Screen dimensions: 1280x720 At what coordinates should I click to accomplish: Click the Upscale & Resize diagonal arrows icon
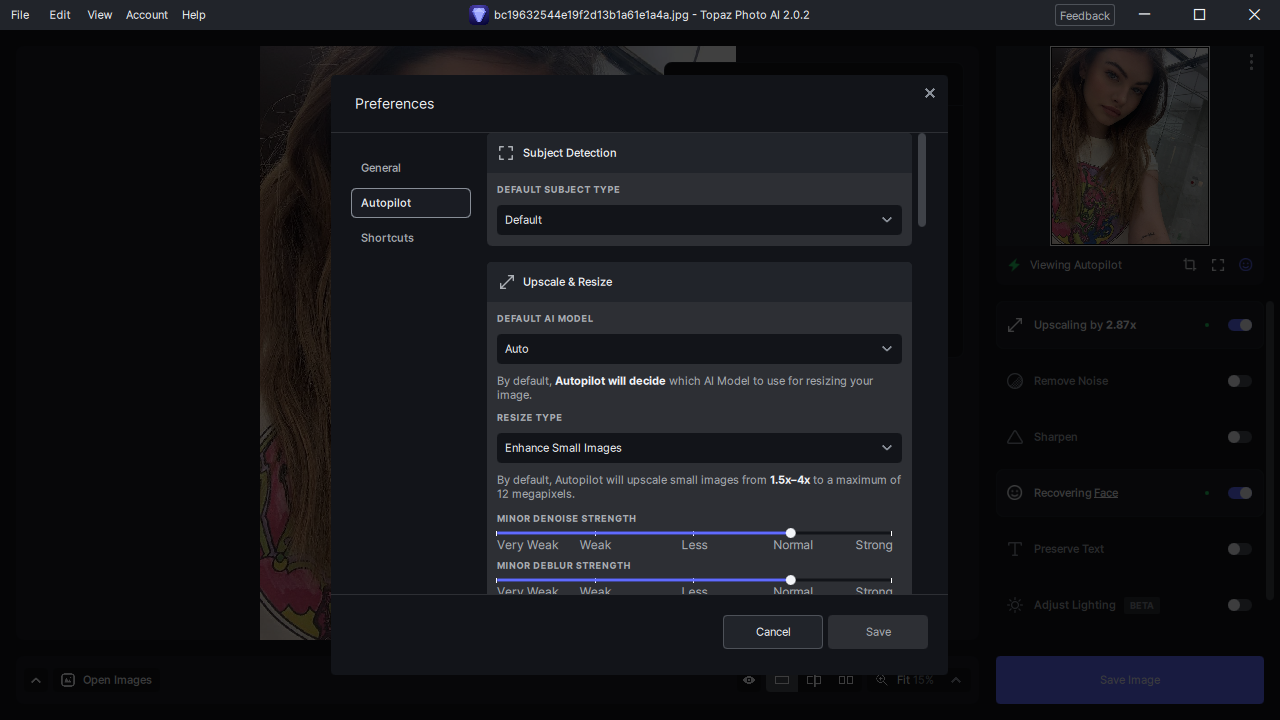pos(506,282)
